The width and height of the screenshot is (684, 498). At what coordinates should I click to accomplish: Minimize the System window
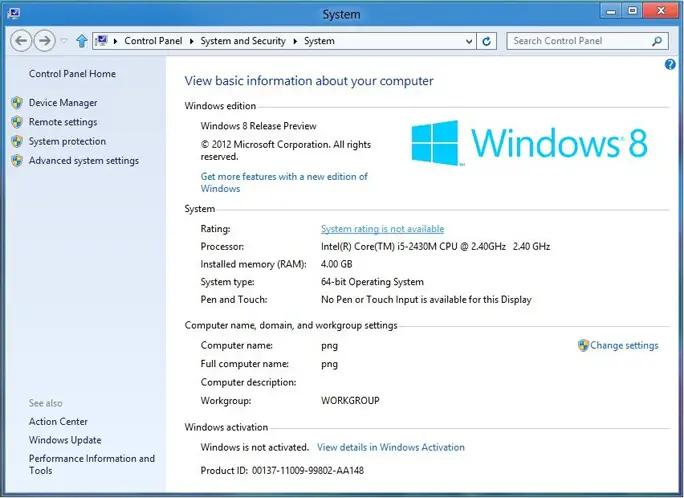point(611,11)
